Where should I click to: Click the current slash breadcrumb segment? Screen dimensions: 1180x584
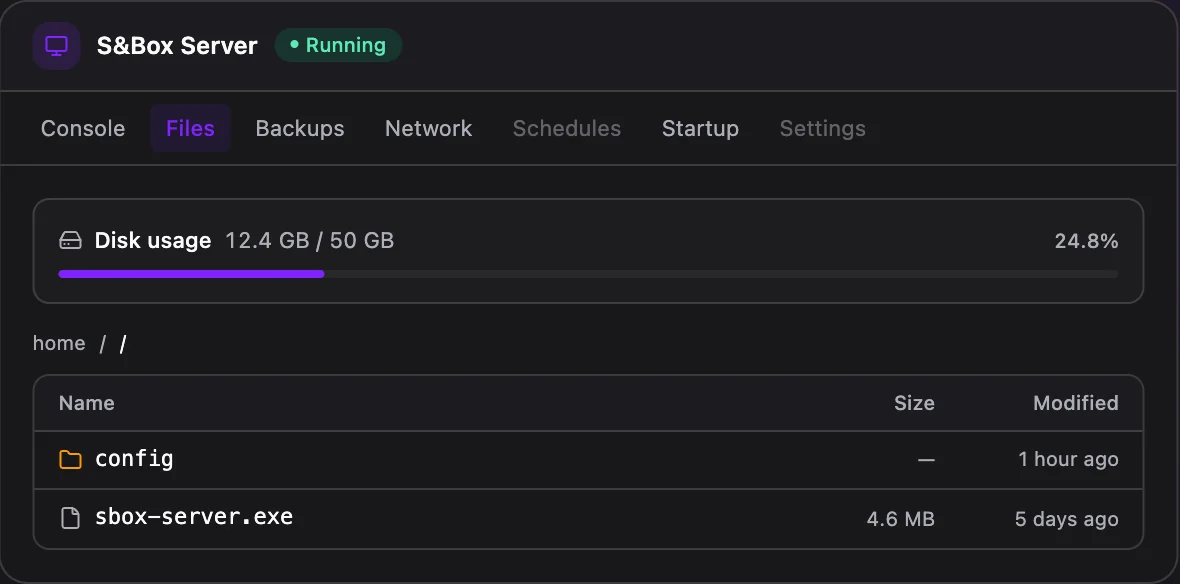point(123,344)
